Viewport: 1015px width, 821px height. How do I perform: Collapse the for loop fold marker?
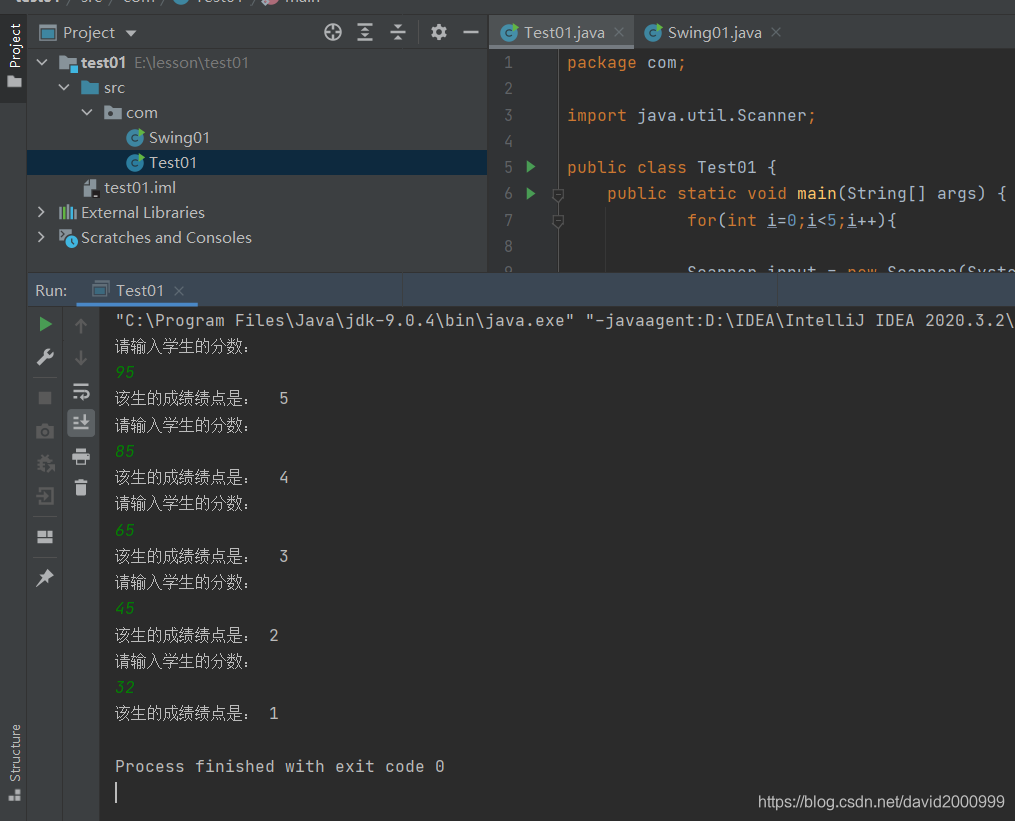point(558,221)
